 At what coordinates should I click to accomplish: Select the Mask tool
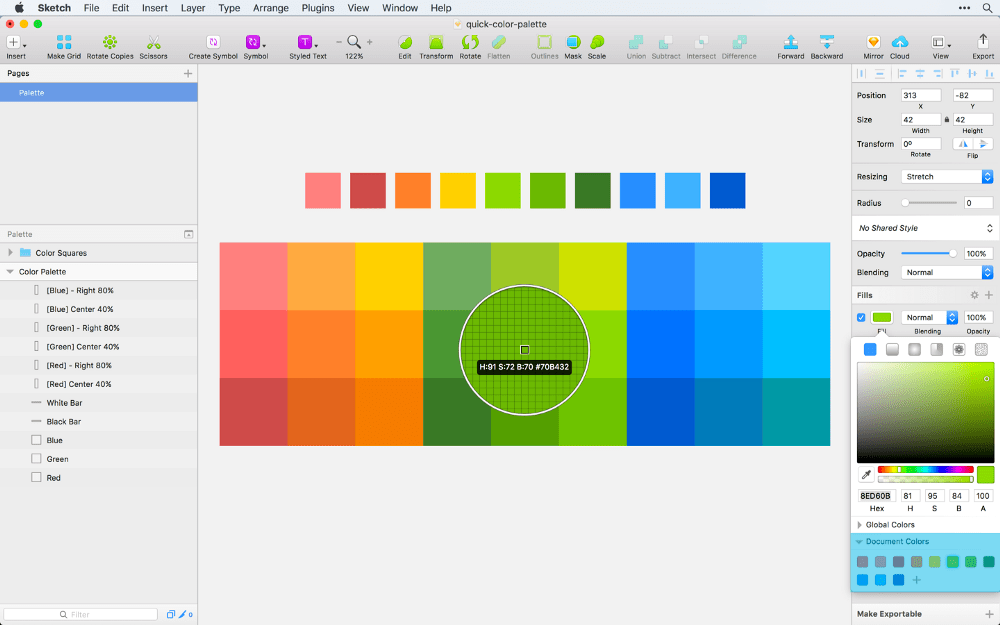573,42
